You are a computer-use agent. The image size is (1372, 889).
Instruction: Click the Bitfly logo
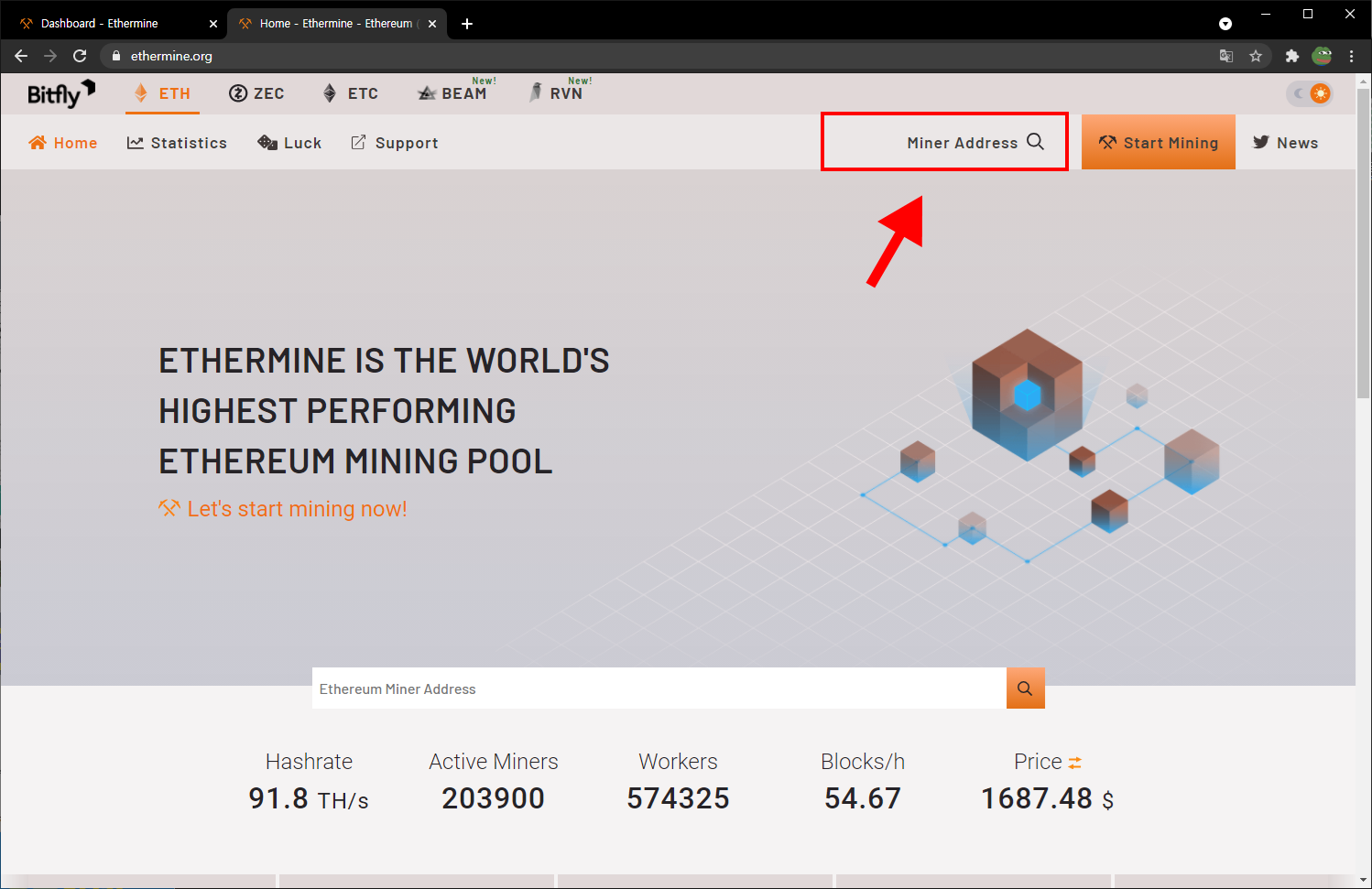(x=60, y=93)
